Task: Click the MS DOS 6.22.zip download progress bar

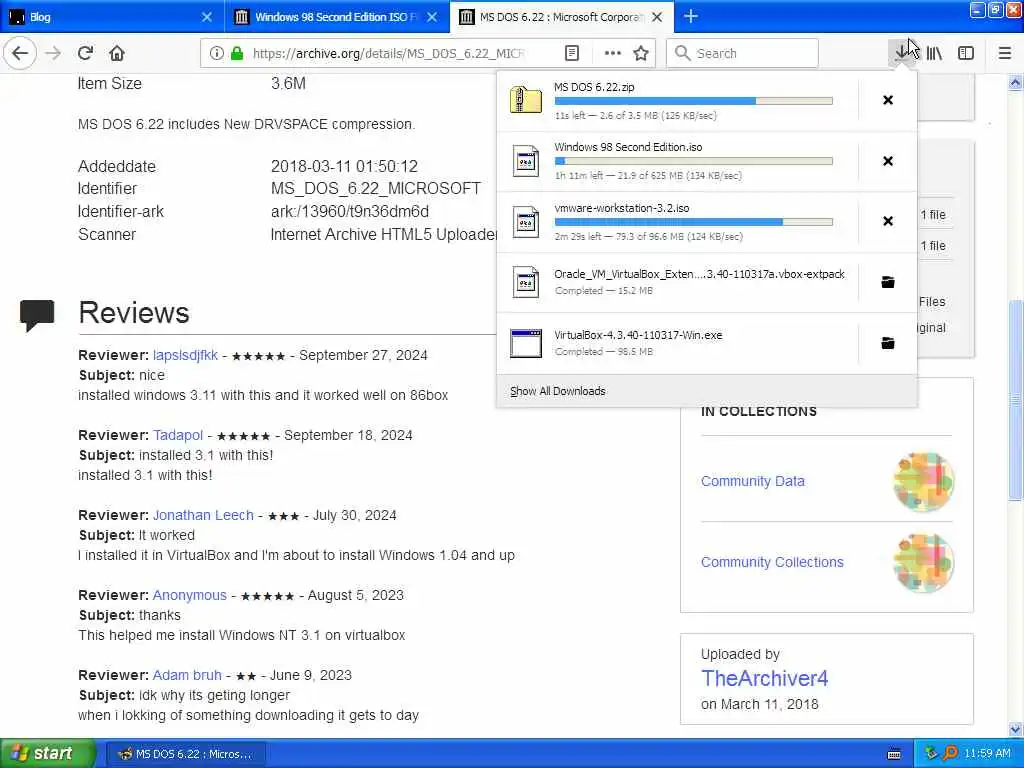Action: [x=694, y=101]
